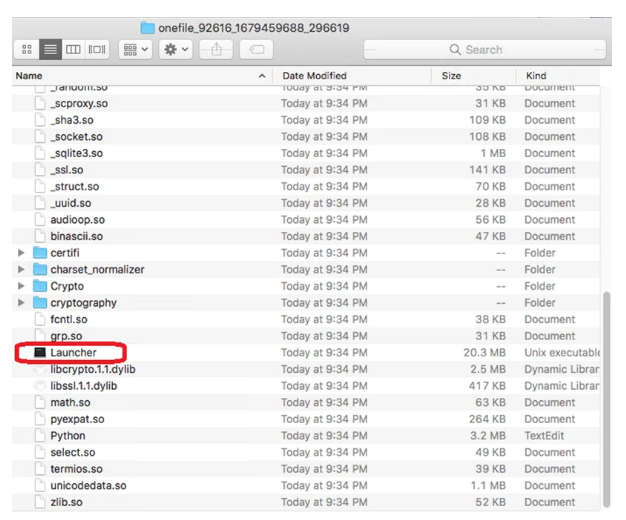Click the 417 KB size value
Viewport: 626px width, 520px height.
pos(487,386)
